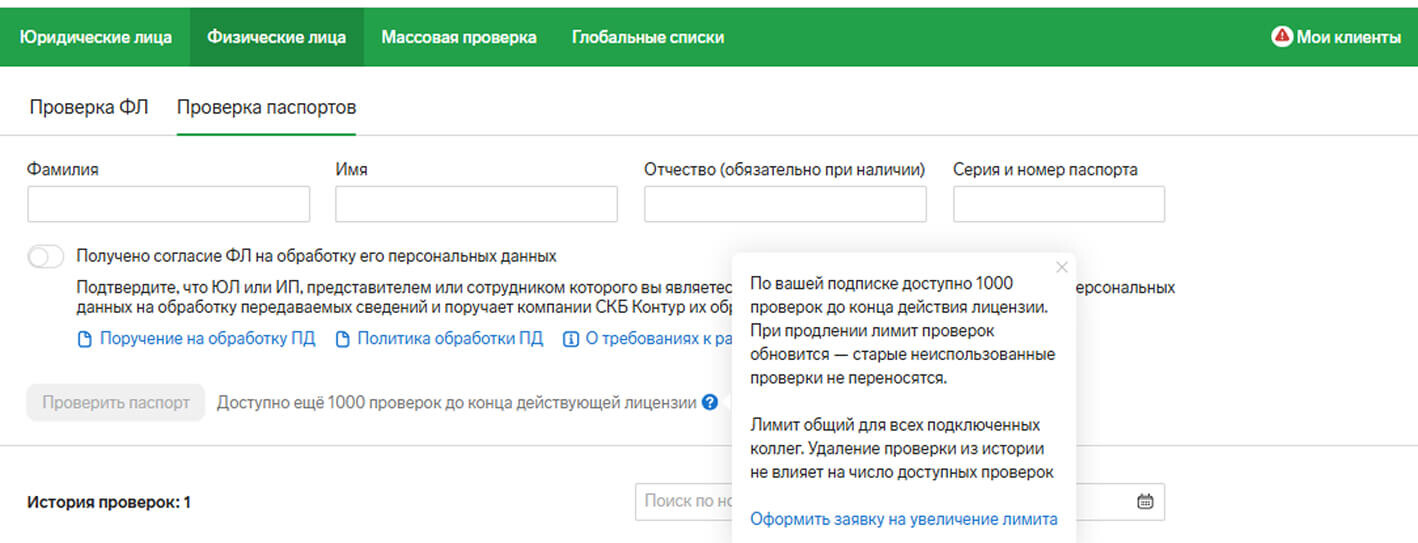Image resolution: width=1418 pixels, height=543 pixels.
Task: Enable the personal data consent toggle
Action: pyautogui.click(x=46, y=256)
